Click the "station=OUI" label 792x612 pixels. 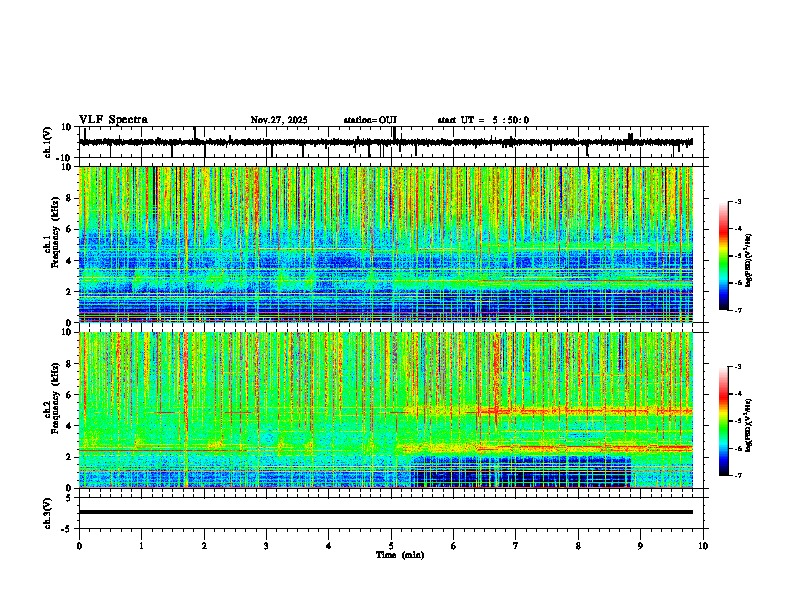(x=370, y=120)
